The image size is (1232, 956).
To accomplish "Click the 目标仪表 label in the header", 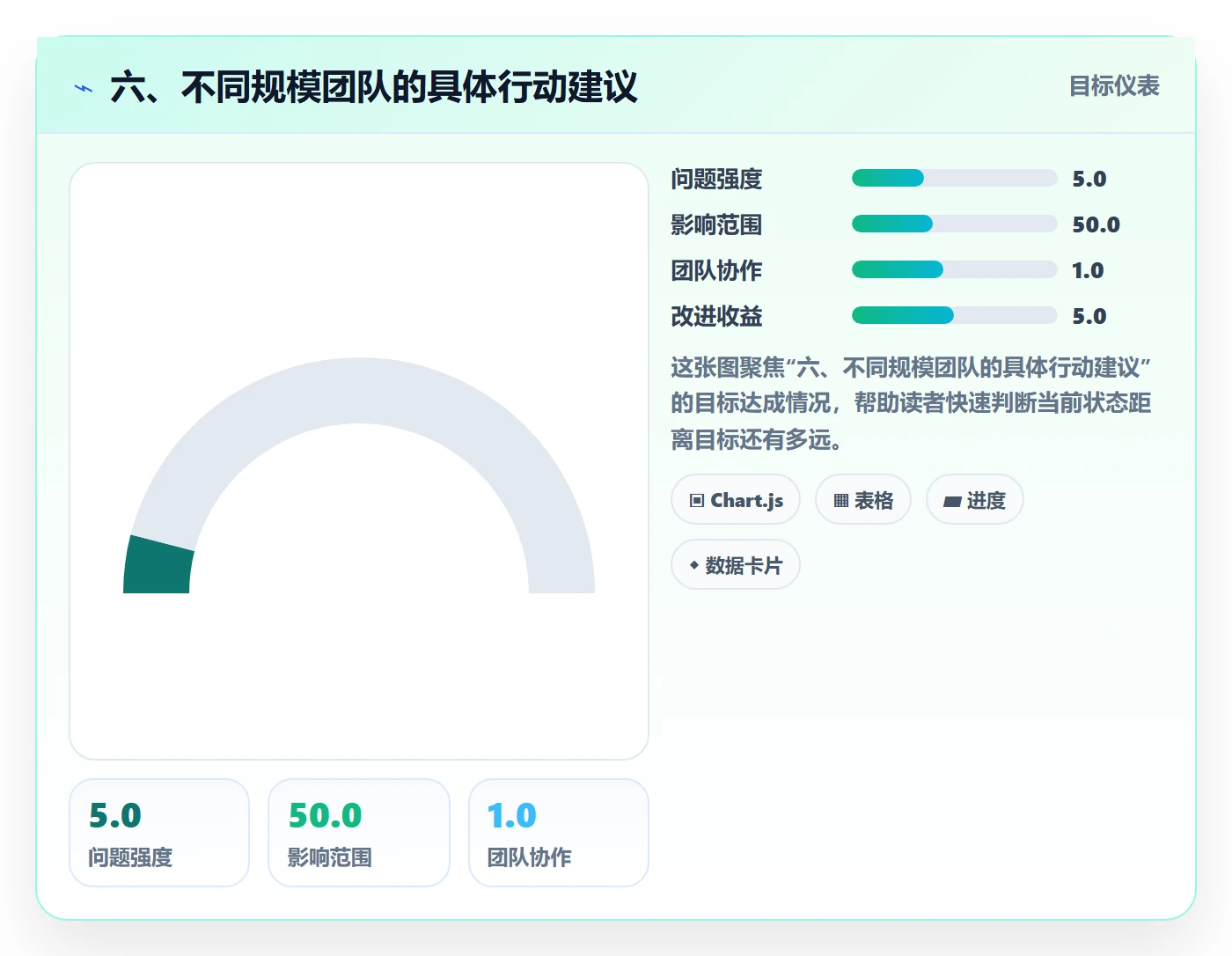I will point(1114,86).
